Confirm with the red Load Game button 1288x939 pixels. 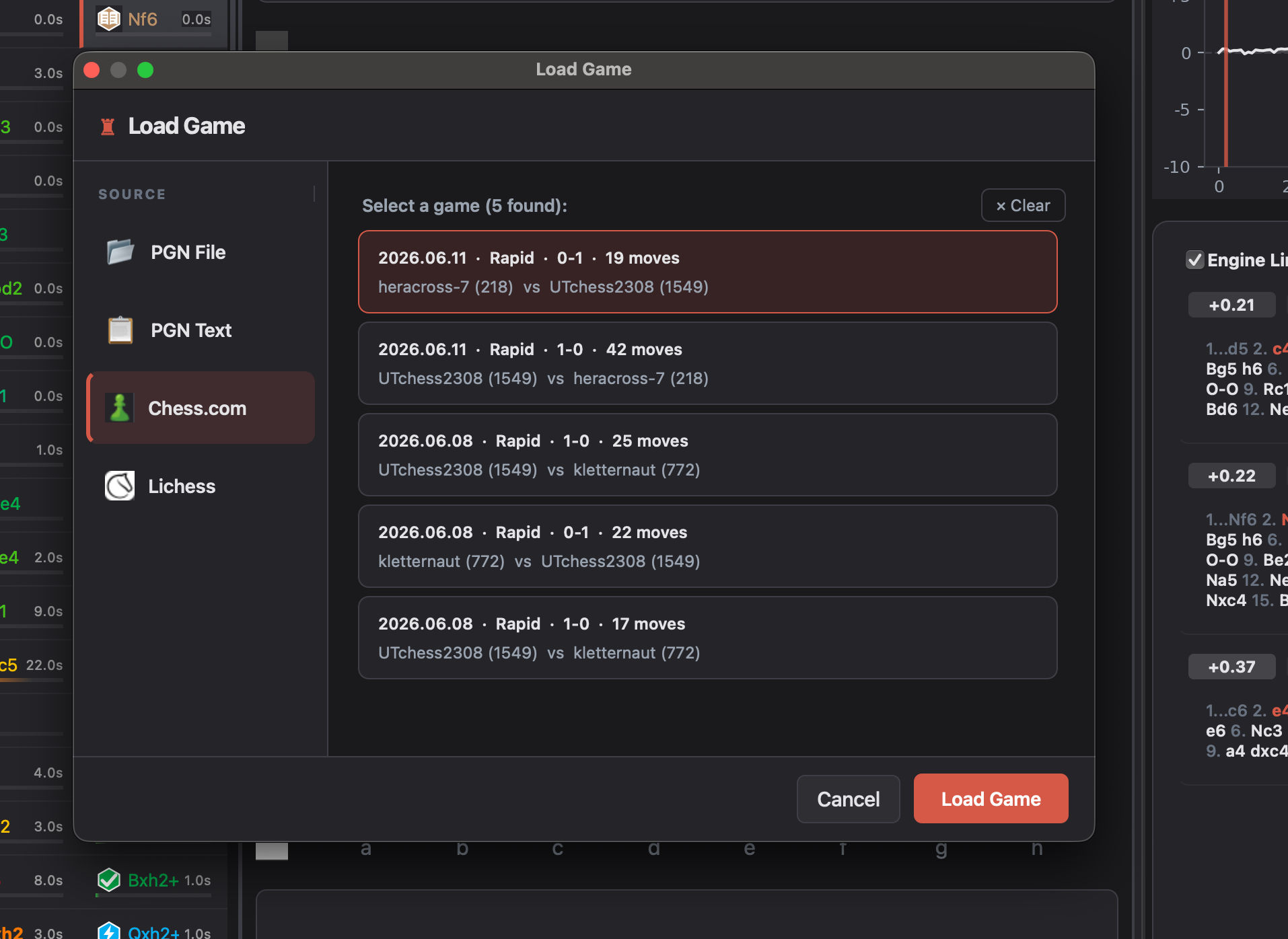point(991,798)
